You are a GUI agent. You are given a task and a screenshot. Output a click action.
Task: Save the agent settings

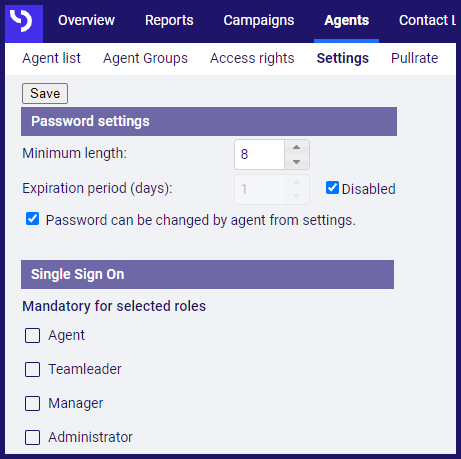pyautogui.click(x=45, y=93)
